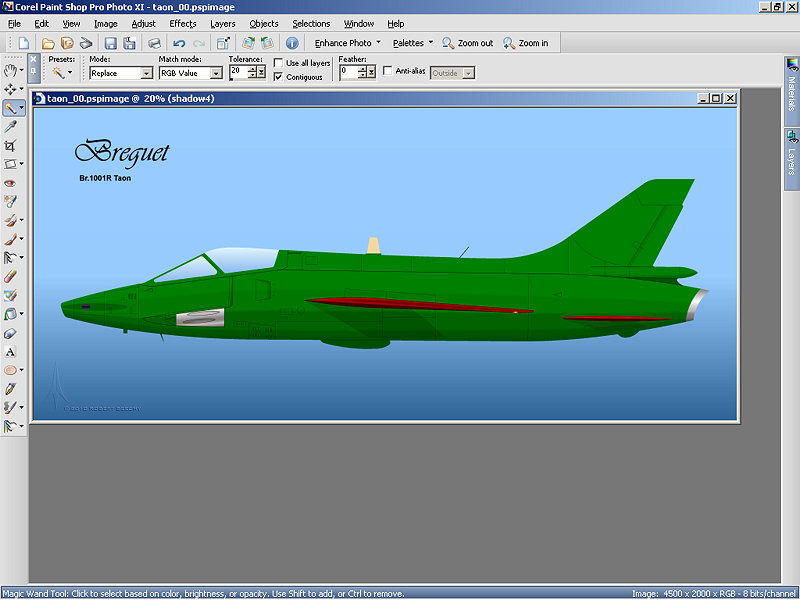
Task: Open the Feather pop-up slider arrow
Action: click(x=372, y=73)
